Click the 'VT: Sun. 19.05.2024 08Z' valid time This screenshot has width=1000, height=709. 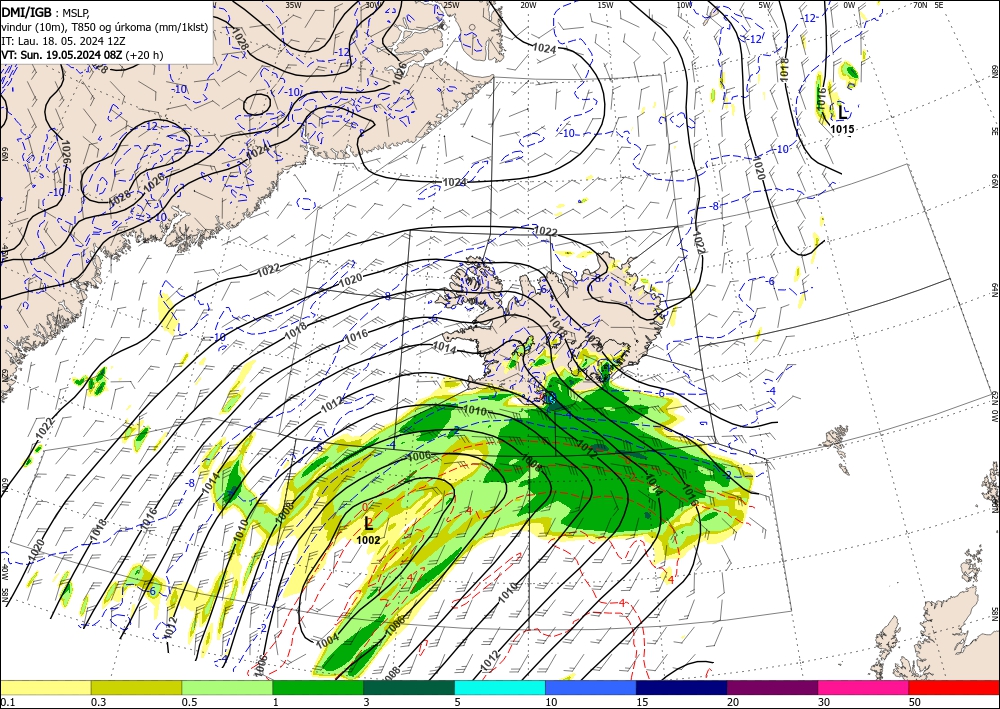[x=62, y=55]
